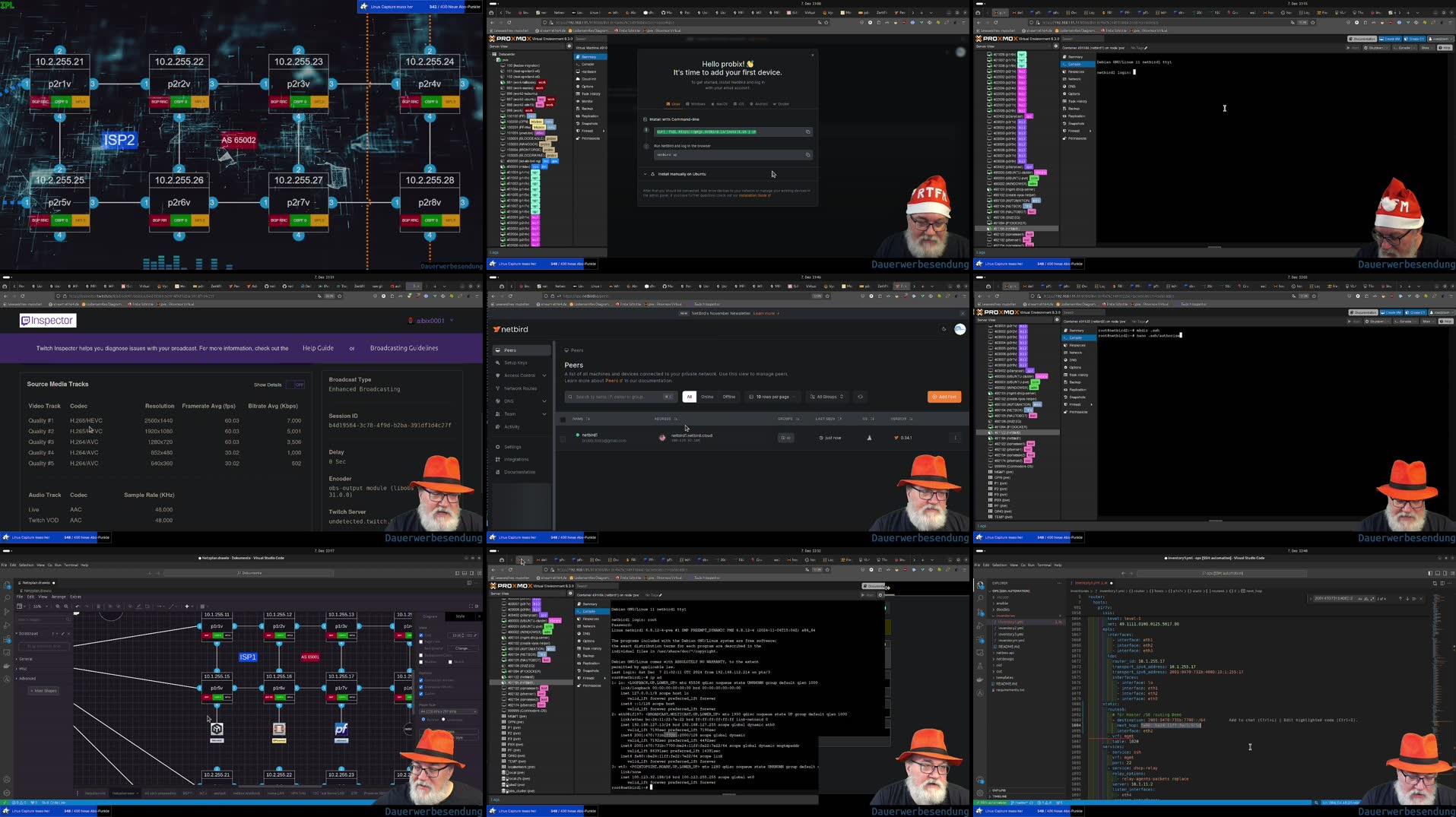Open the A4 paper size dropdown in draw.io
This screenshot has width=1456, height=817.
coord(449,711)
